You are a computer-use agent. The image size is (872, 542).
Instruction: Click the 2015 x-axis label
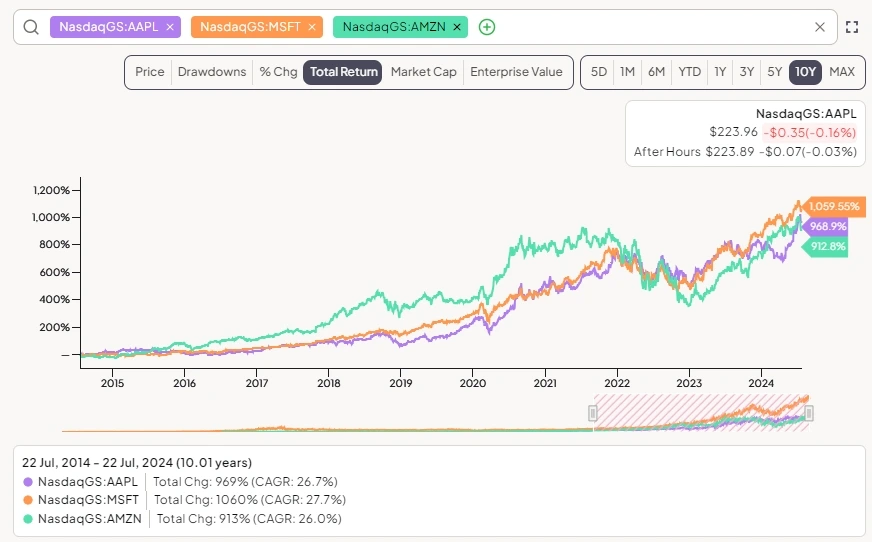point(112,383)
